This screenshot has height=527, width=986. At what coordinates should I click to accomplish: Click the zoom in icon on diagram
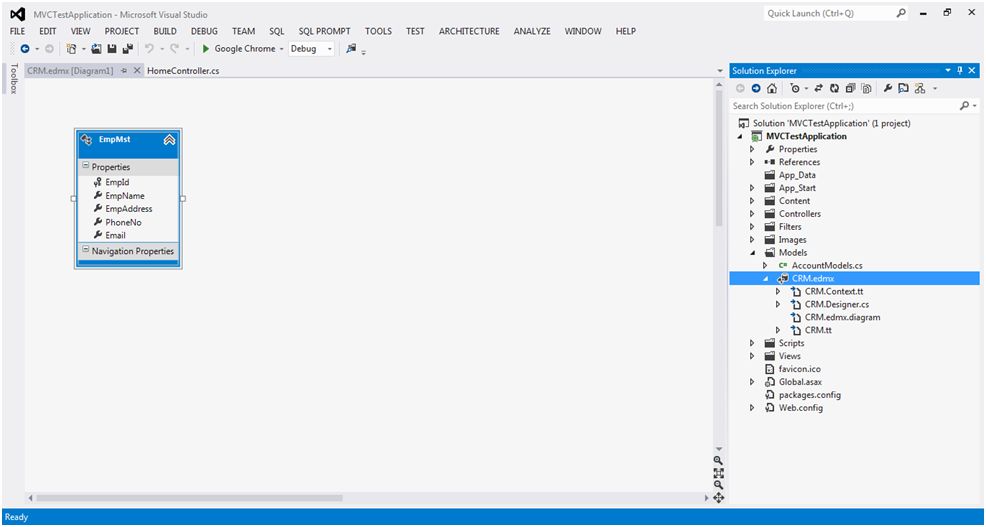point(718,460)
